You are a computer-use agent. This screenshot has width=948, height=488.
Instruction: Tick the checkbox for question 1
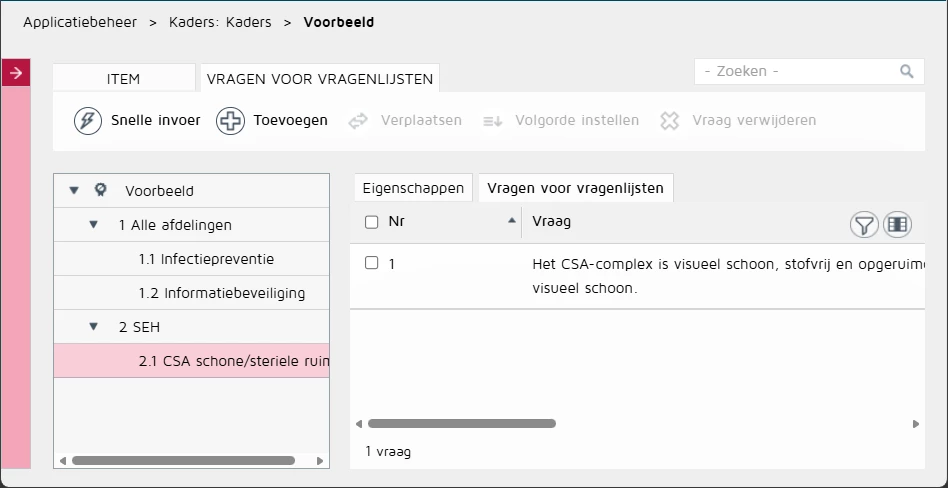371,263
